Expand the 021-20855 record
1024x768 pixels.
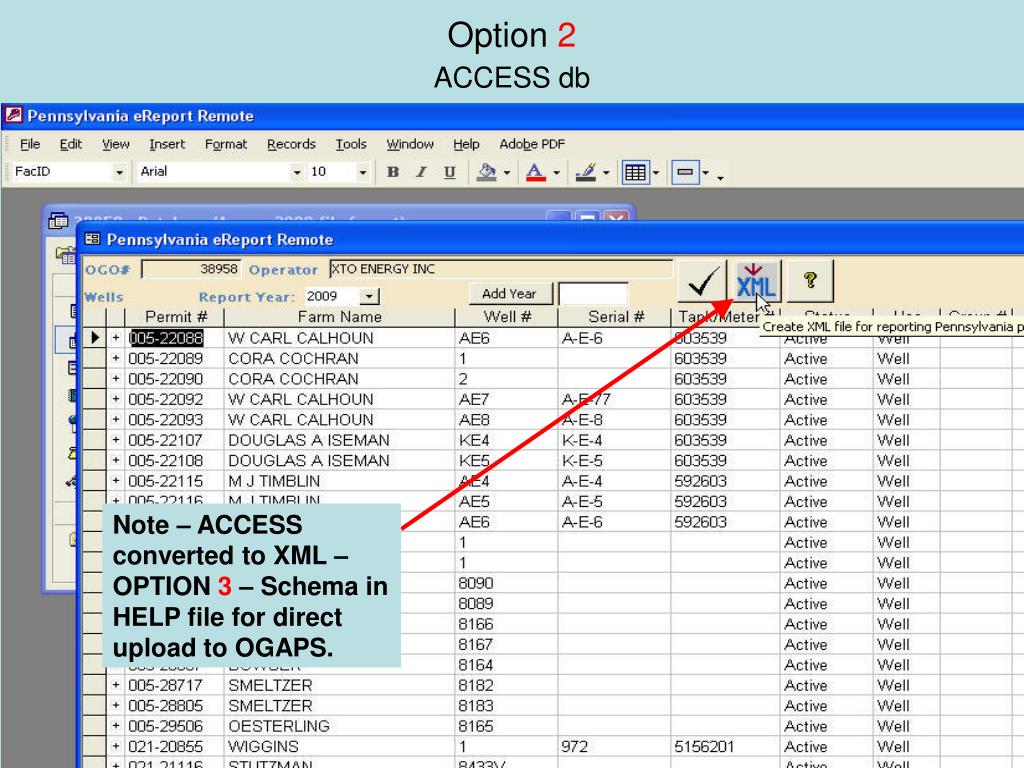pos(116,746)
